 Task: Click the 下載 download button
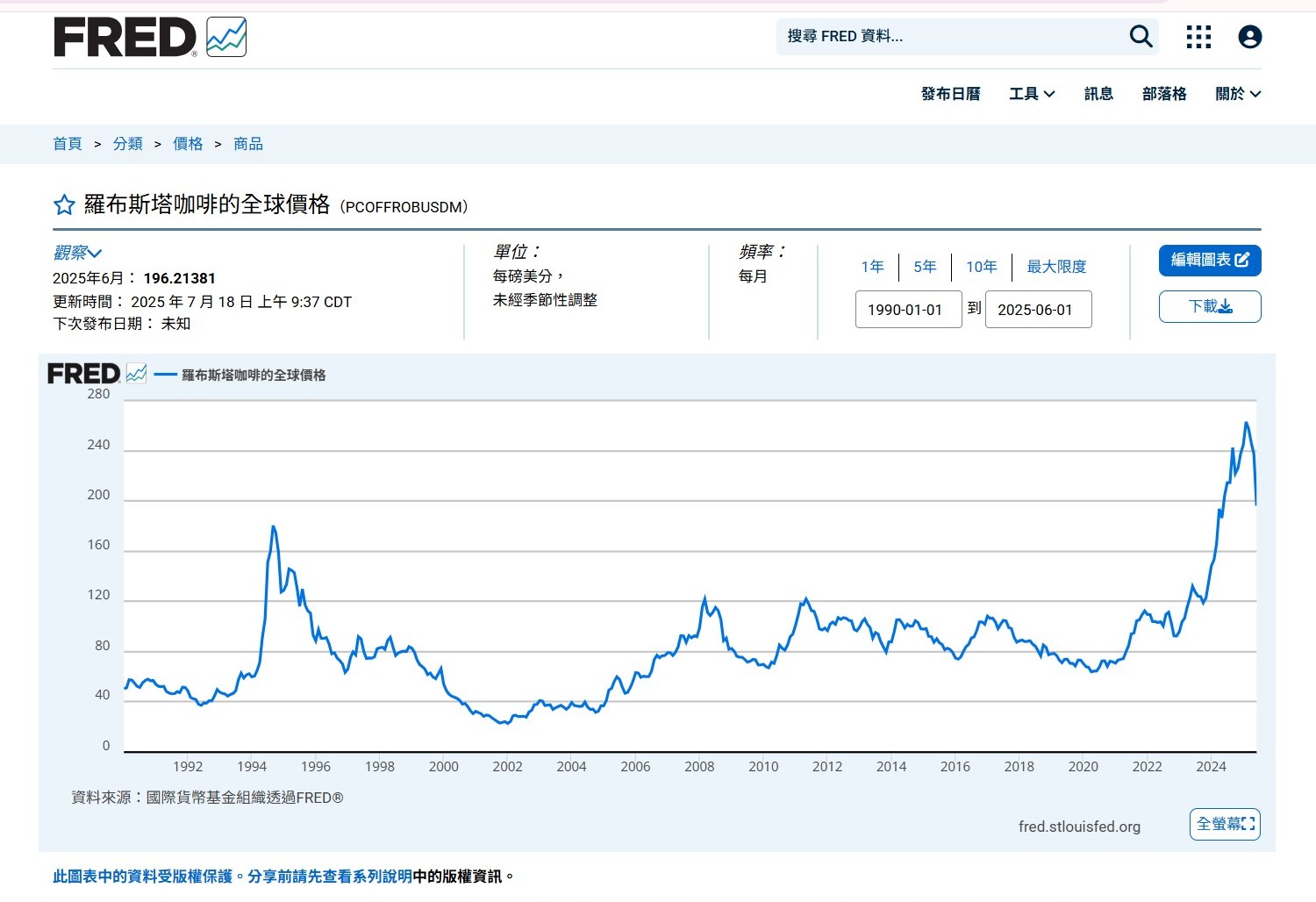pyautogui.click(x=1209, y=306)
